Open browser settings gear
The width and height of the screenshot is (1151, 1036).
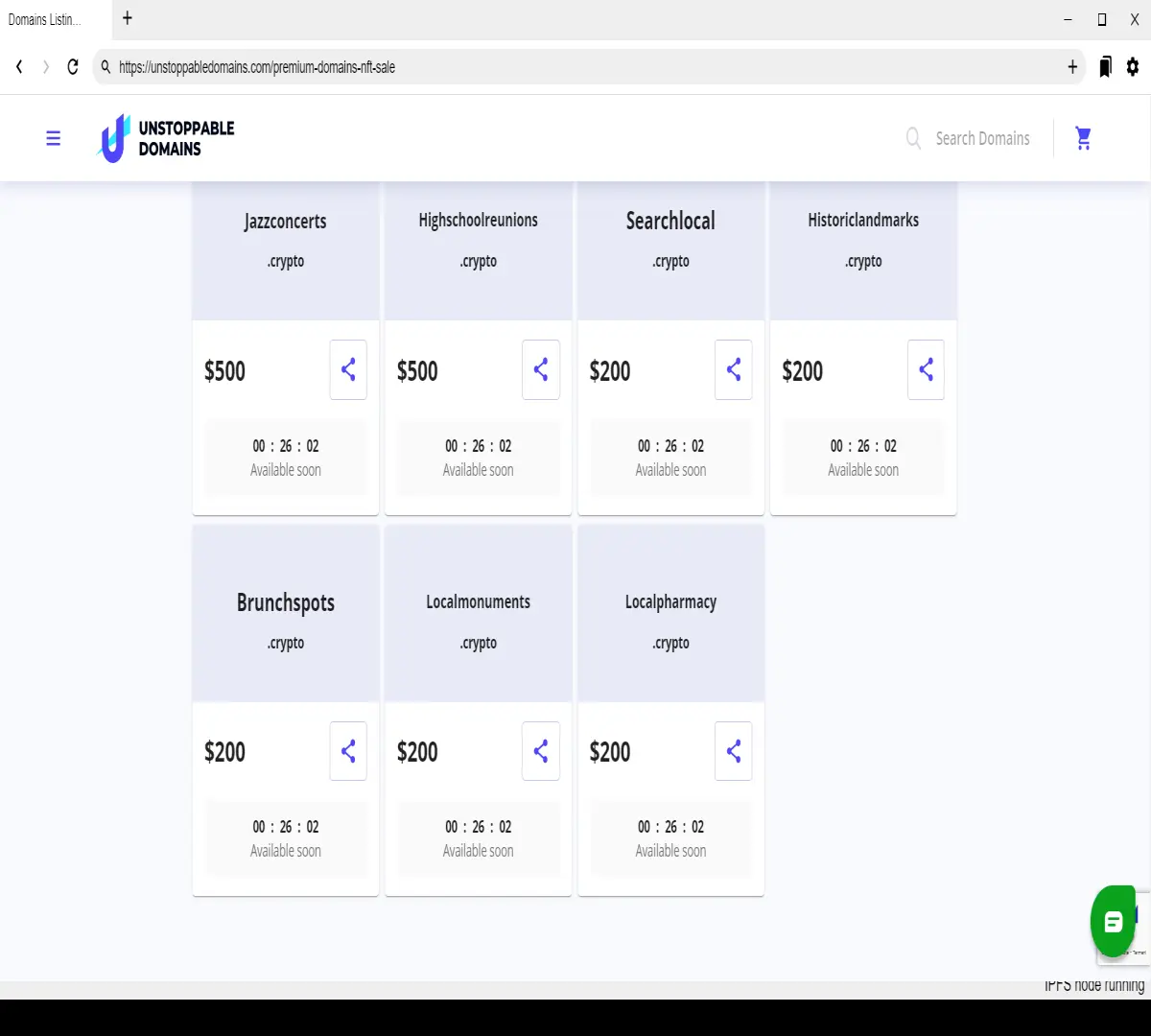tap(1133, 67)
